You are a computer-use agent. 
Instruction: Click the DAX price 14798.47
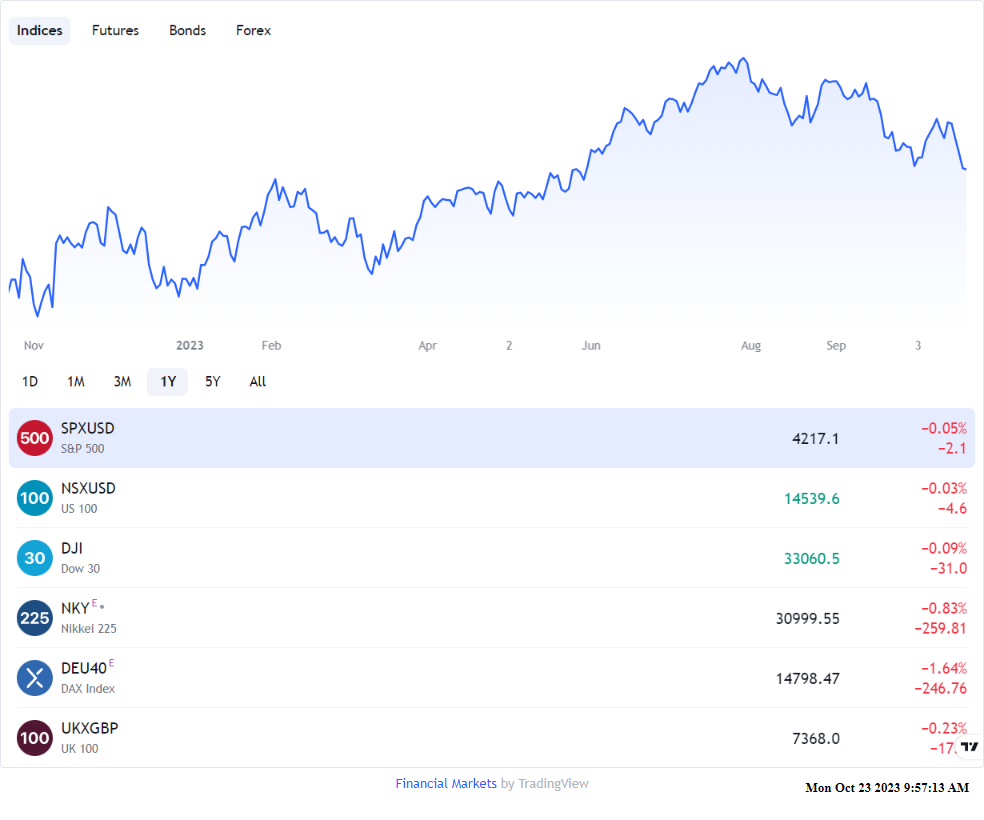808,679
